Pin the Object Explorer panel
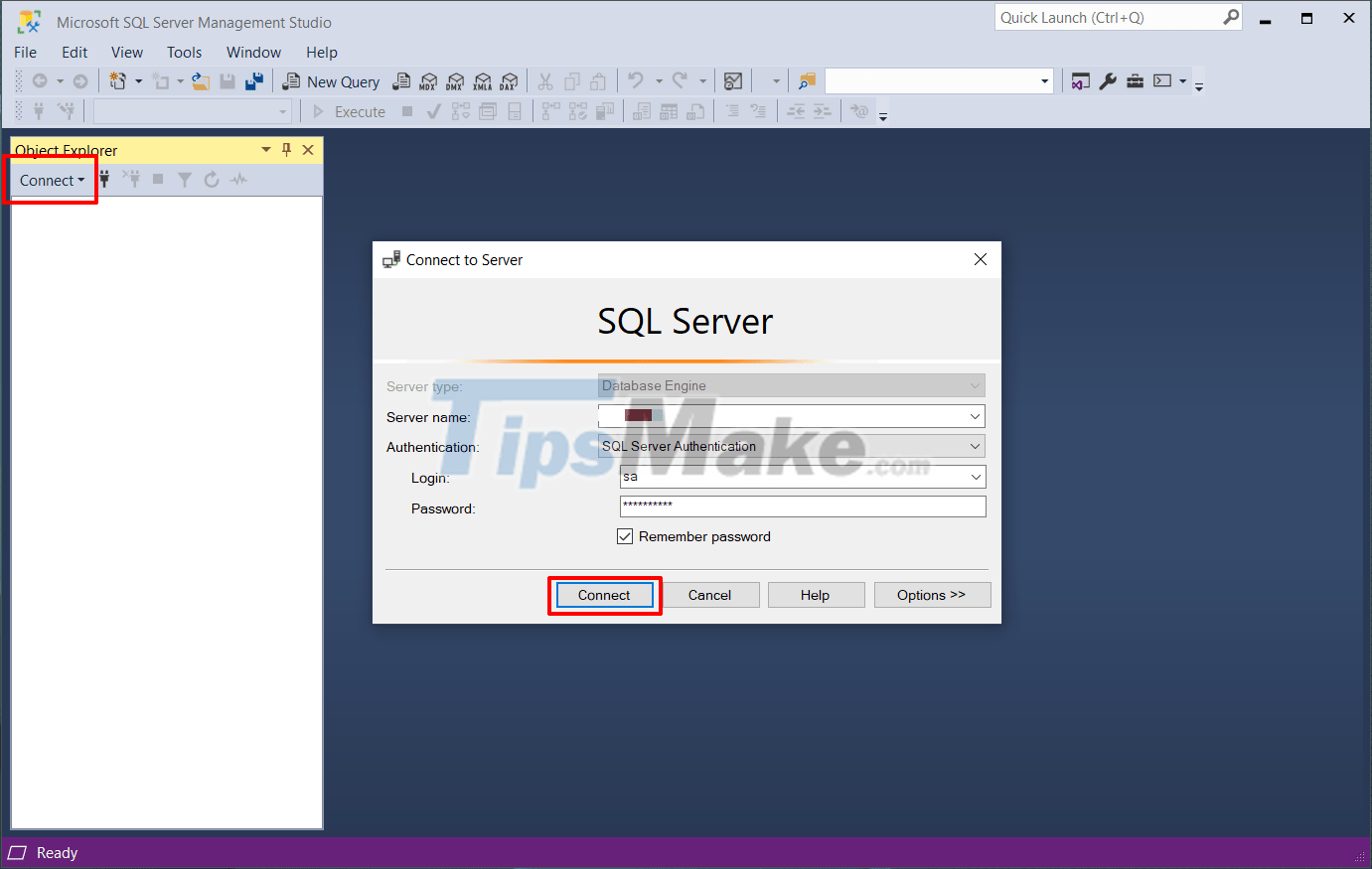1372x869 pixels. click(286, 149)
